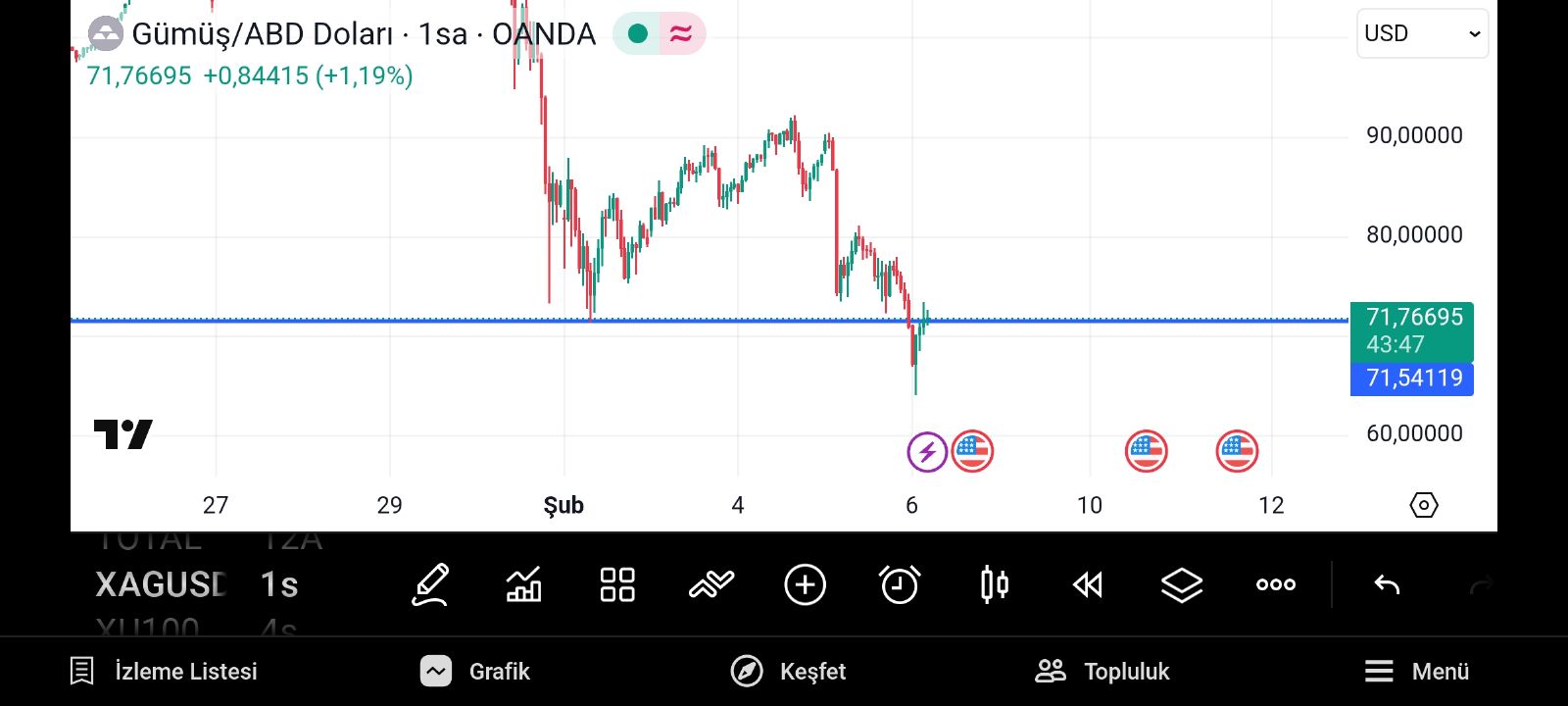Undo the last chart action

(x=1387, y=585)
